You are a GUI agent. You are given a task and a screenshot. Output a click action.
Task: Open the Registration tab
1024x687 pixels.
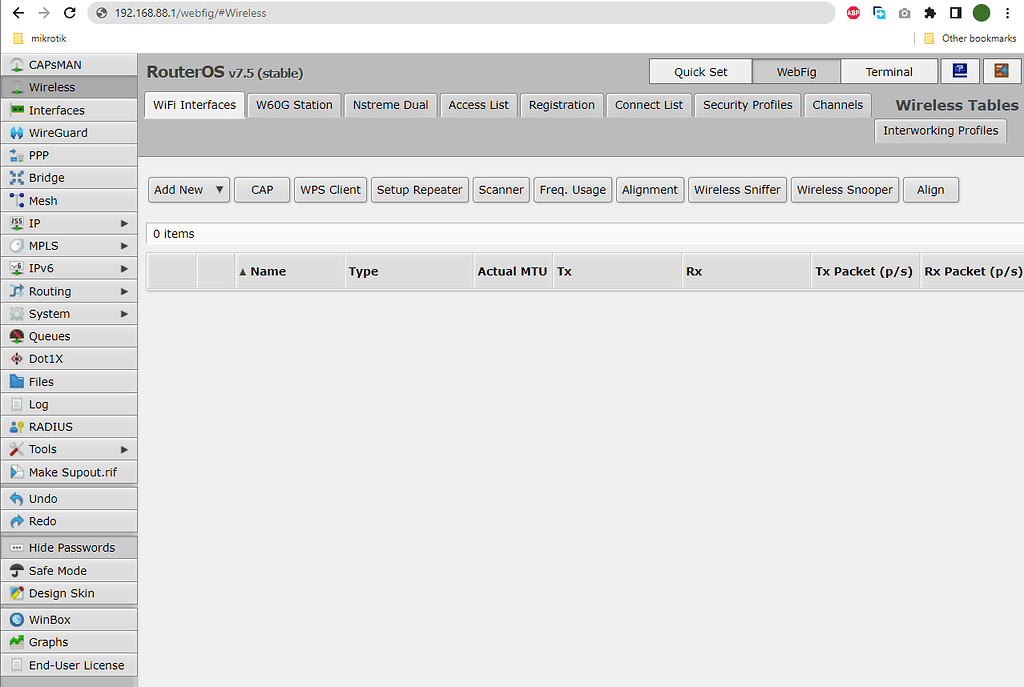[x=562, y=105]
